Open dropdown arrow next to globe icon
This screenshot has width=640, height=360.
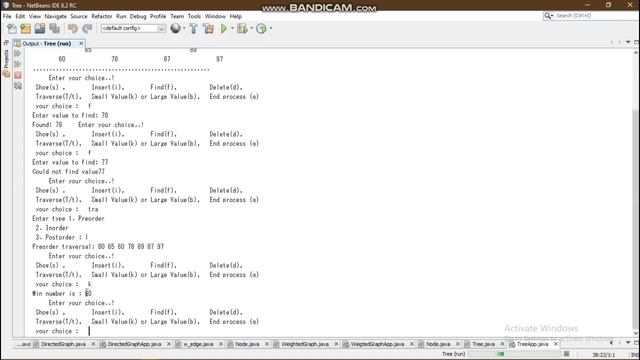click(x=184, y=28)
